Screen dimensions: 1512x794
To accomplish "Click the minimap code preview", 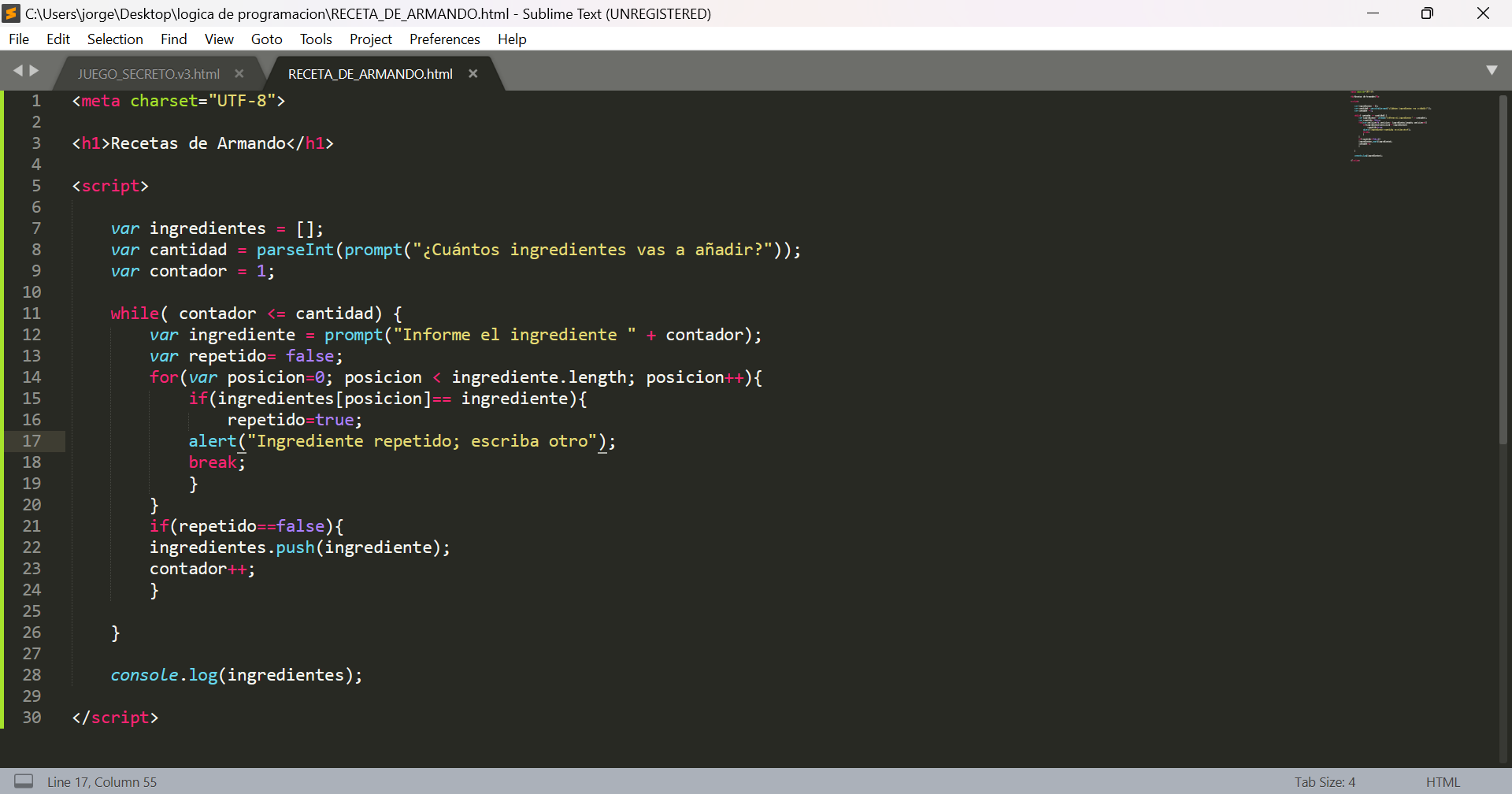I will (x=1390, y=126).
